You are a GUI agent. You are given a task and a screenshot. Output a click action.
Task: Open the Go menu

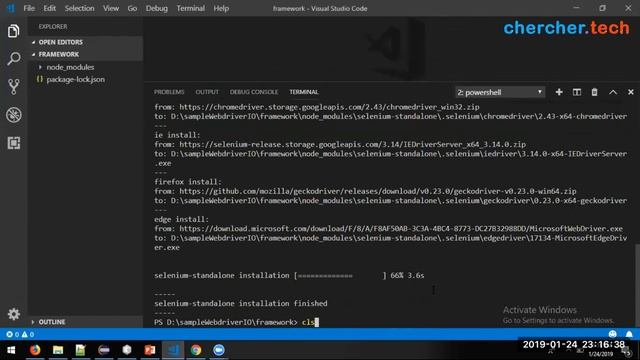[132, 8]
